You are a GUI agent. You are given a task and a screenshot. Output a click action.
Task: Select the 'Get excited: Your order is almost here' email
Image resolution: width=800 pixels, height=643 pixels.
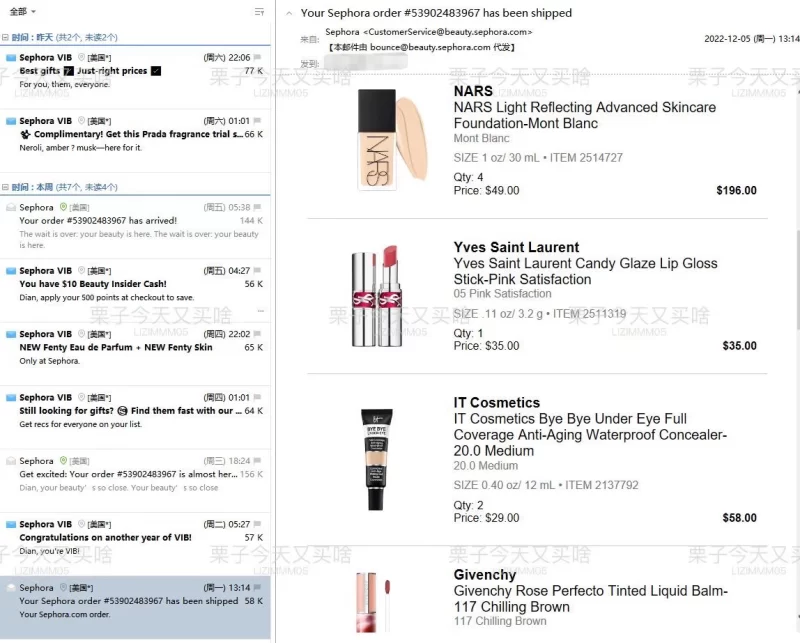pos(135,474)
